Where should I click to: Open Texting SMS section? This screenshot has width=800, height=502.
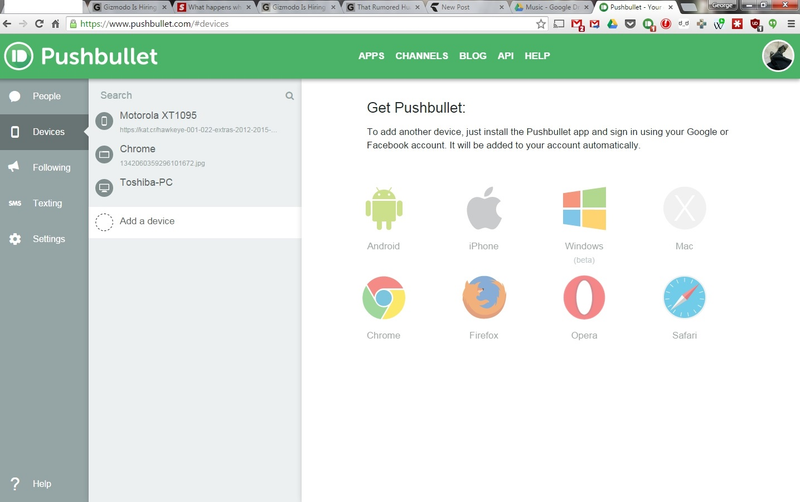[x=44, y=203]
